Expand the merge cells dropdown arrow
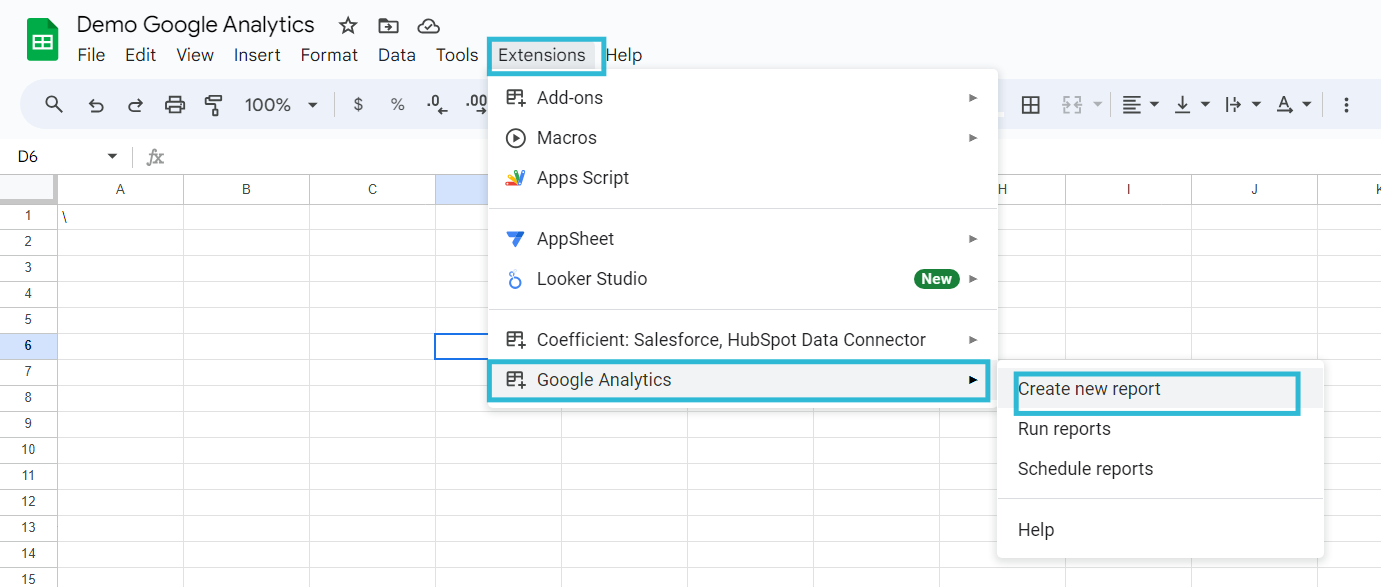 [x=1098, y=104]
